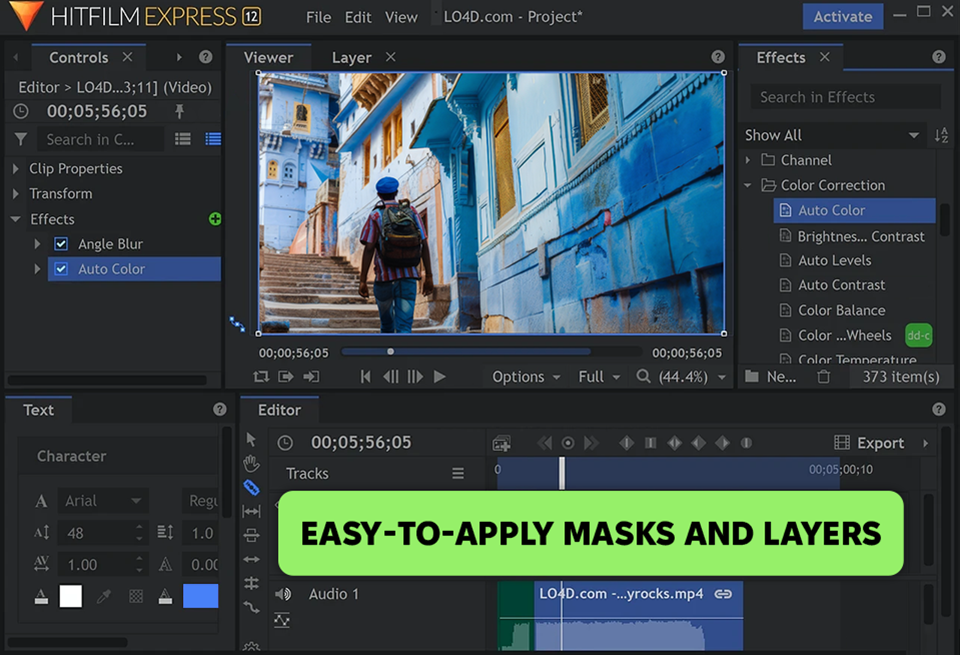Uncheck the Auto Color effect checkbox

click(61, 269)
